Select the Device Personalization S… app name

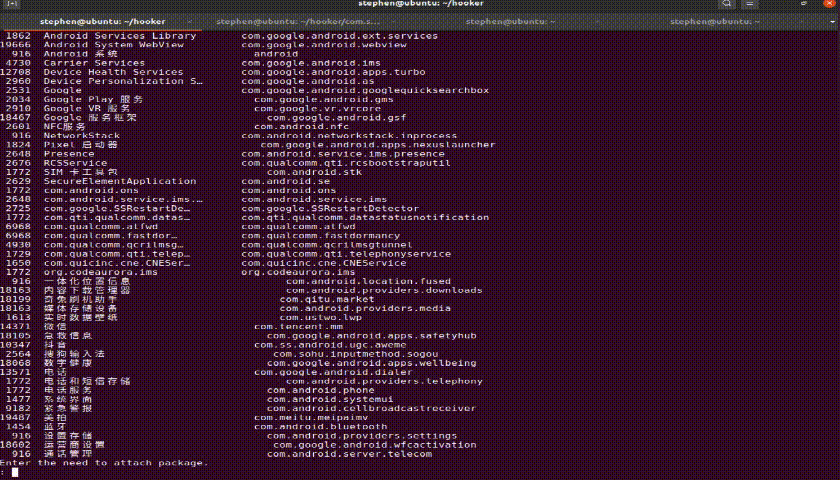pos(123,81)
